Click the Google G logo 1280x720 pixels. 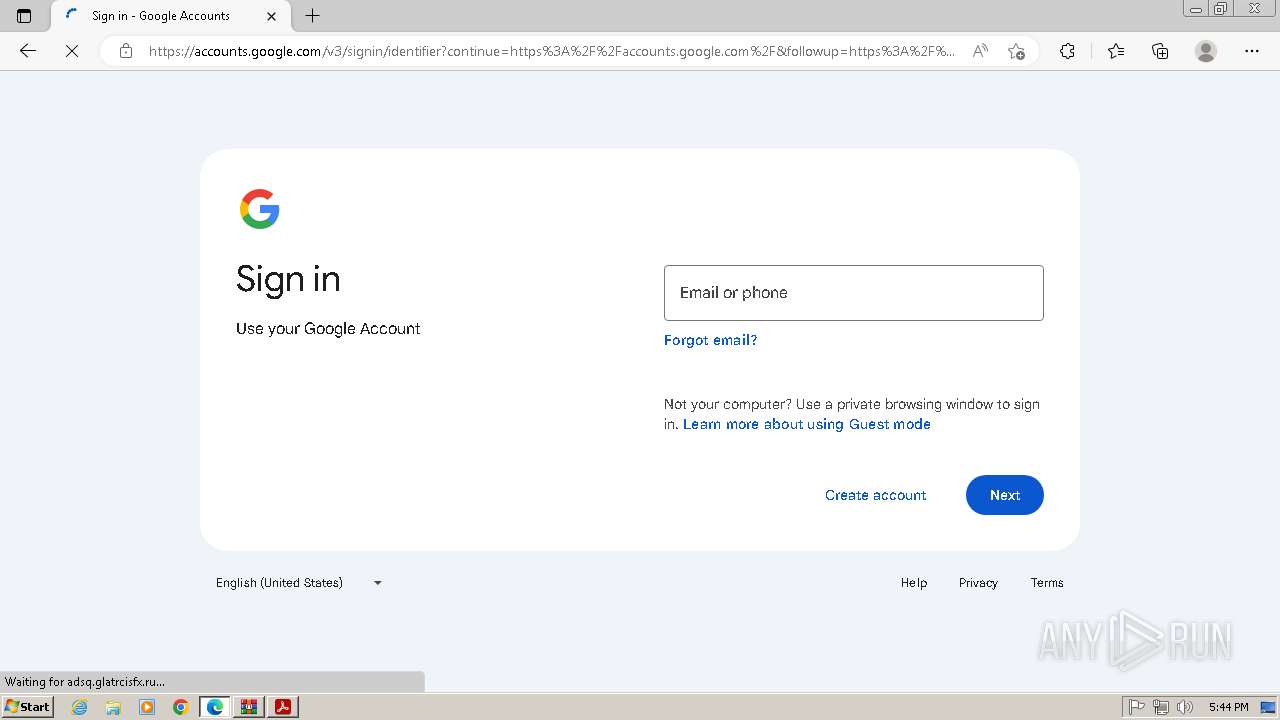[x=260, y=209]
